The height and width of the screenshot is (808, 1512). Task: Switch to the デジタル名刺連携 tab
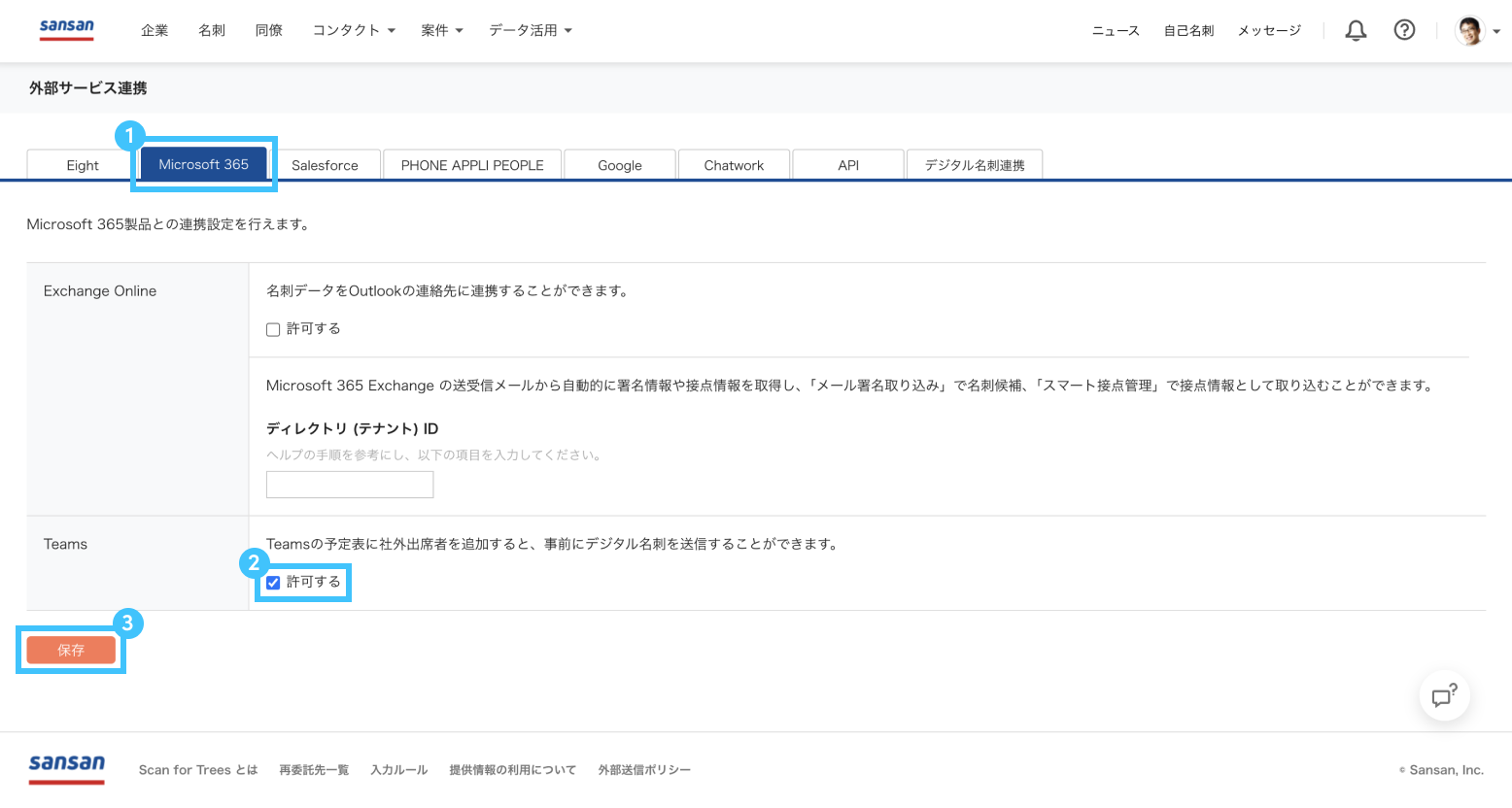[975, 165]
